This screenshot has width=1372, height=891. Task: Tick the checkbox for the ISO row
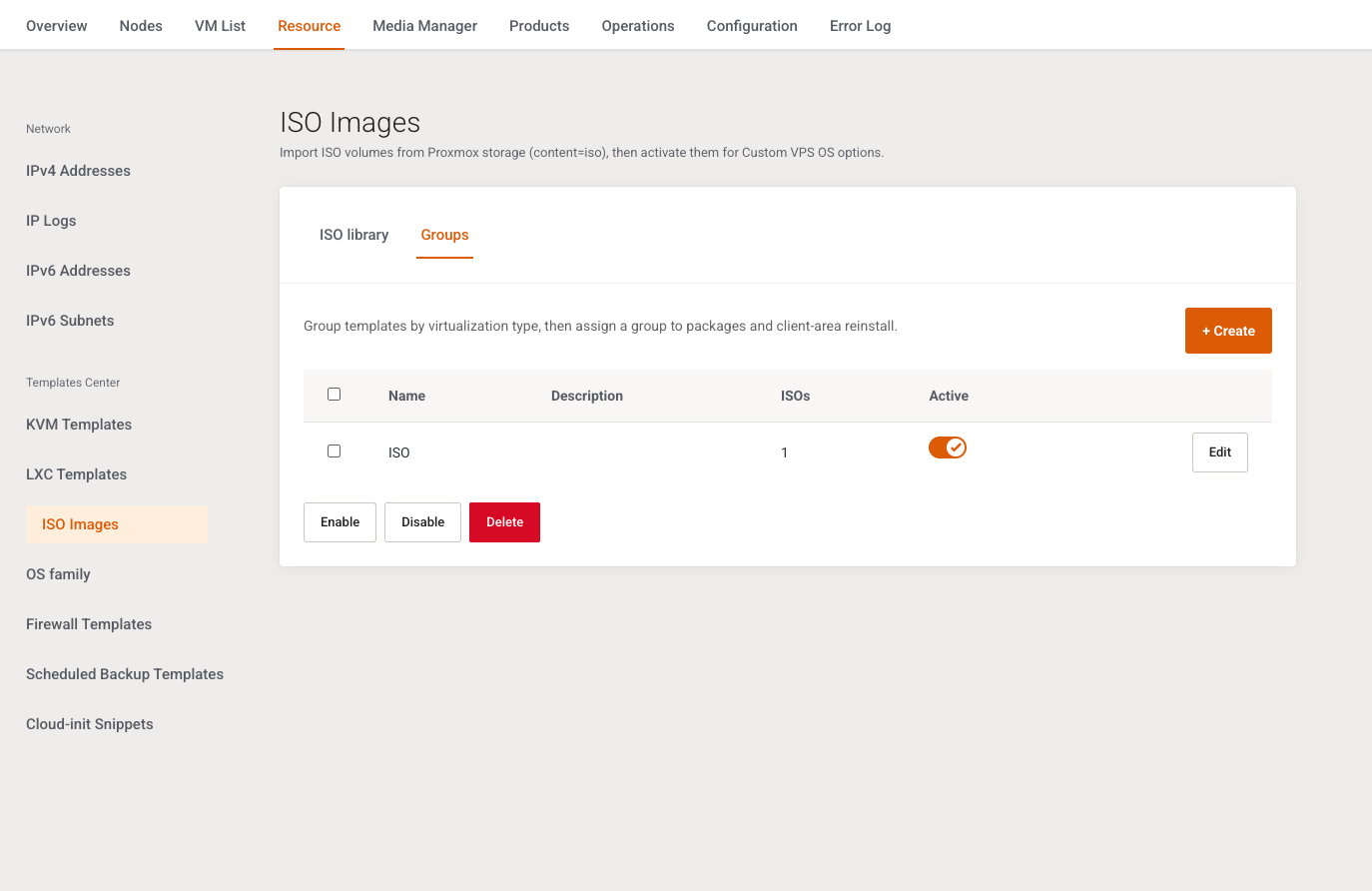335,451
